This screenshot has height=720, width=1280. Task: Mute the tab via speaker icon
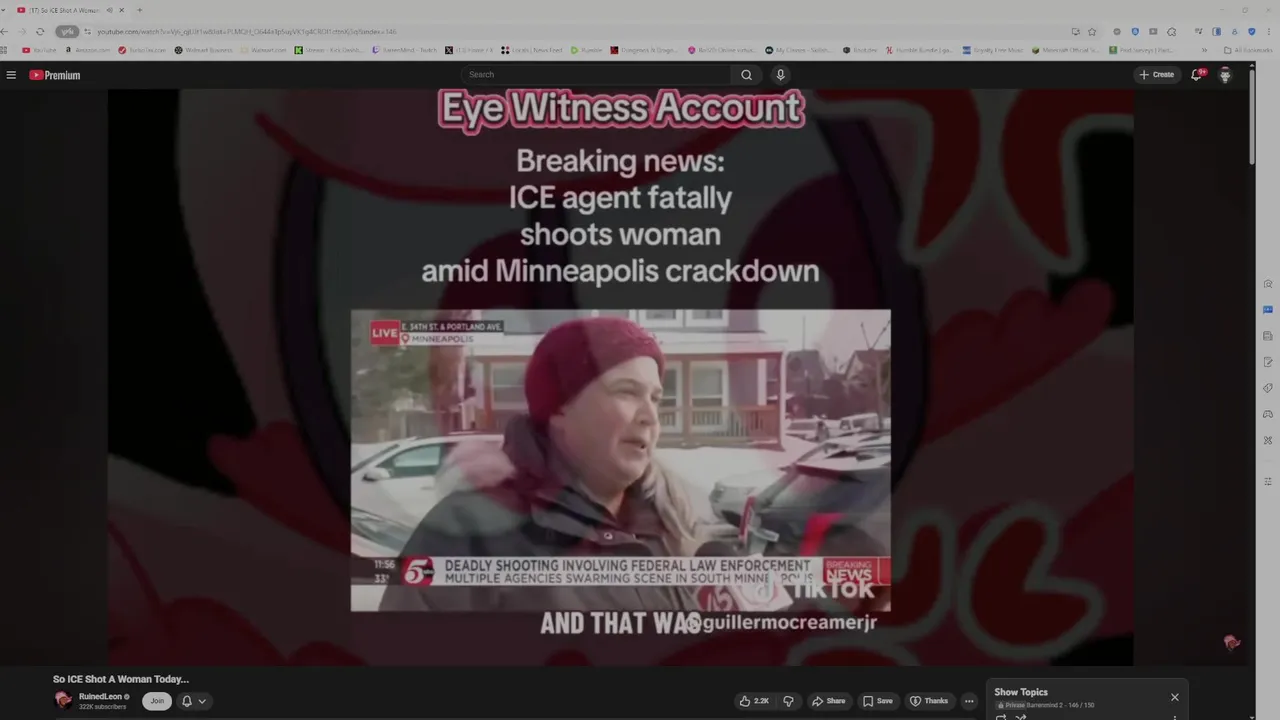[x=109, y=10]
